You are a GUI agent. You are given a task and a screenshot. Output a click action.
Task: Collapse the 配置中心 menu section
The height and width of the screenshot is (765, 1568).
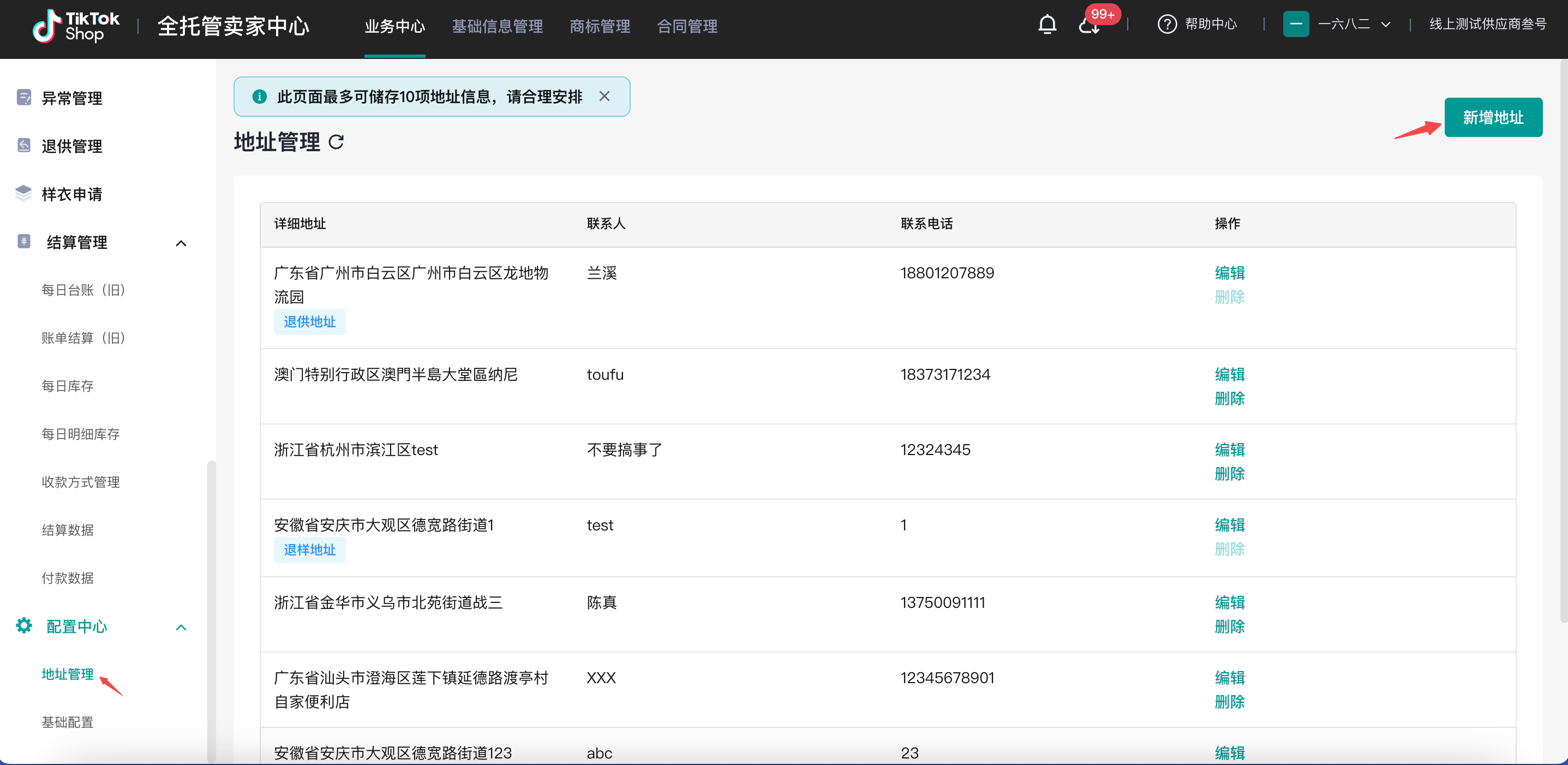(181, 627)
